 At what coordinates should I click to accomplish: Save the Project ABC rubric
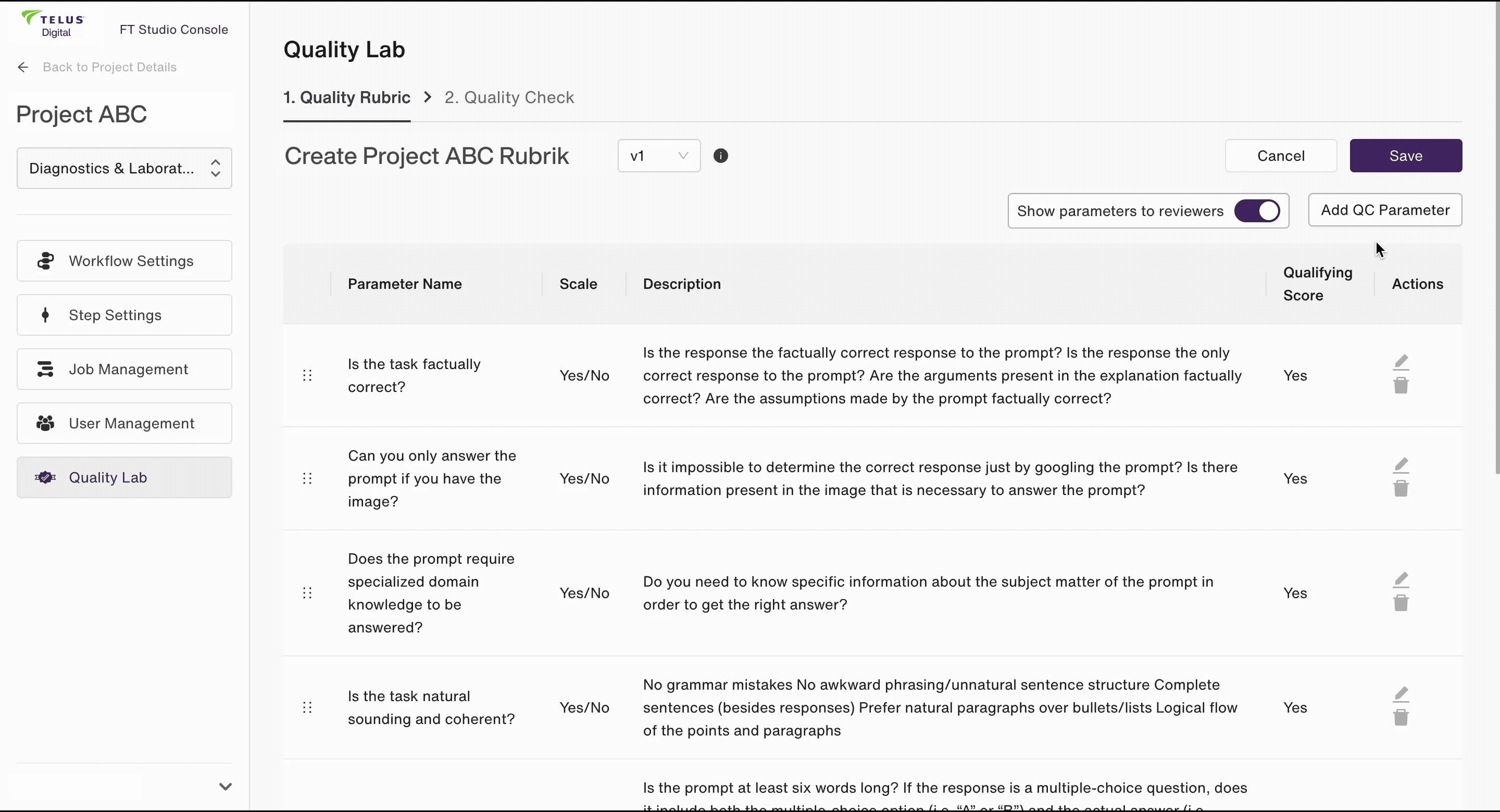tap(1405, 156)
